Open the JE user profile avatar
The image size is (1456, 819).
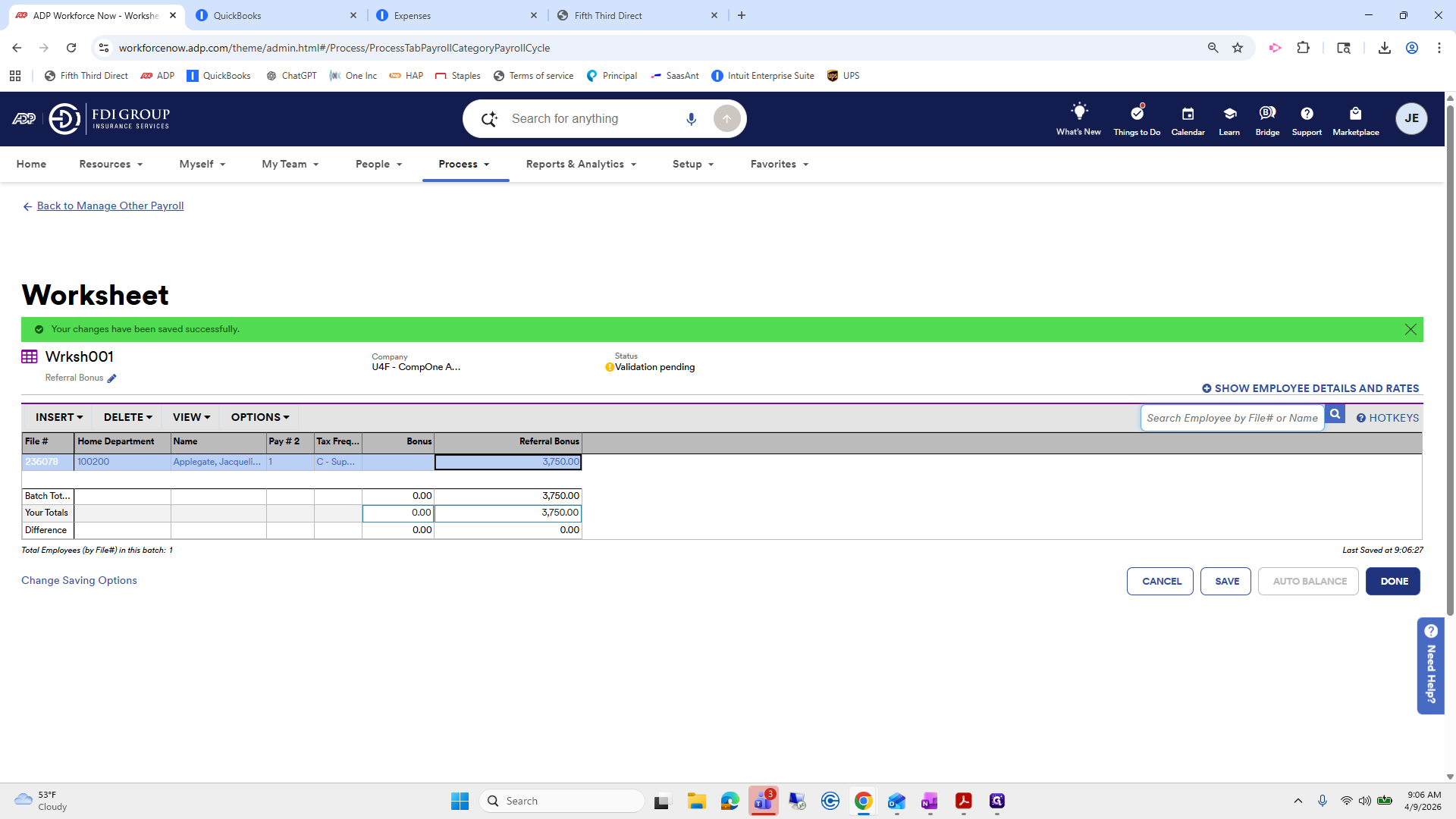tap(1411, 118)
